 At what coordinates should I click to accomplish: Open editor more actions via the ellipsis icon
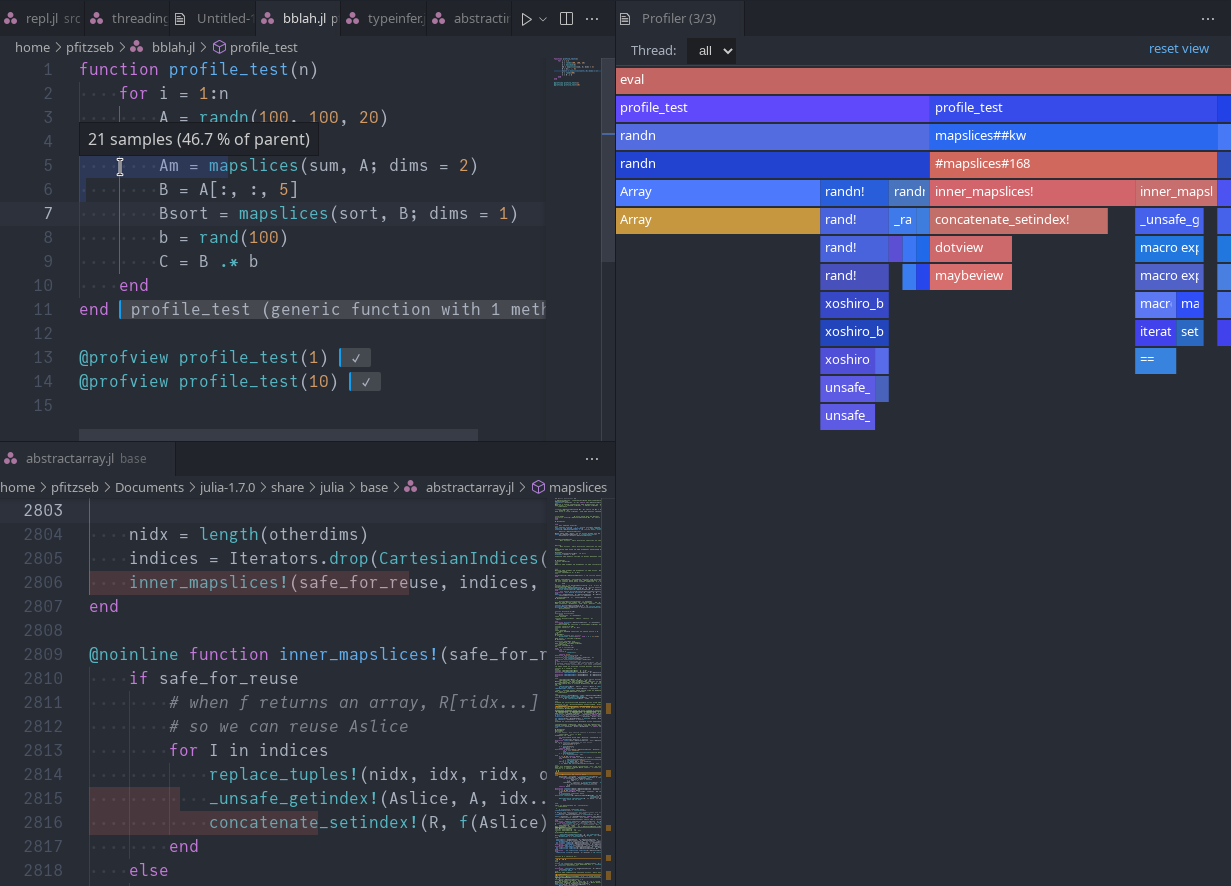click(592, 18)
